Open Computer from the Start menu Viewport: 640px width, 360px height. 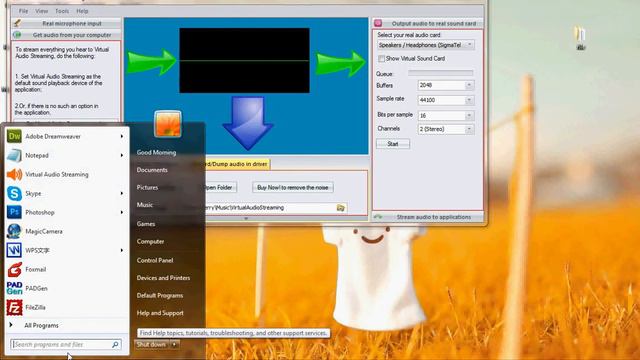click(151, 241)
